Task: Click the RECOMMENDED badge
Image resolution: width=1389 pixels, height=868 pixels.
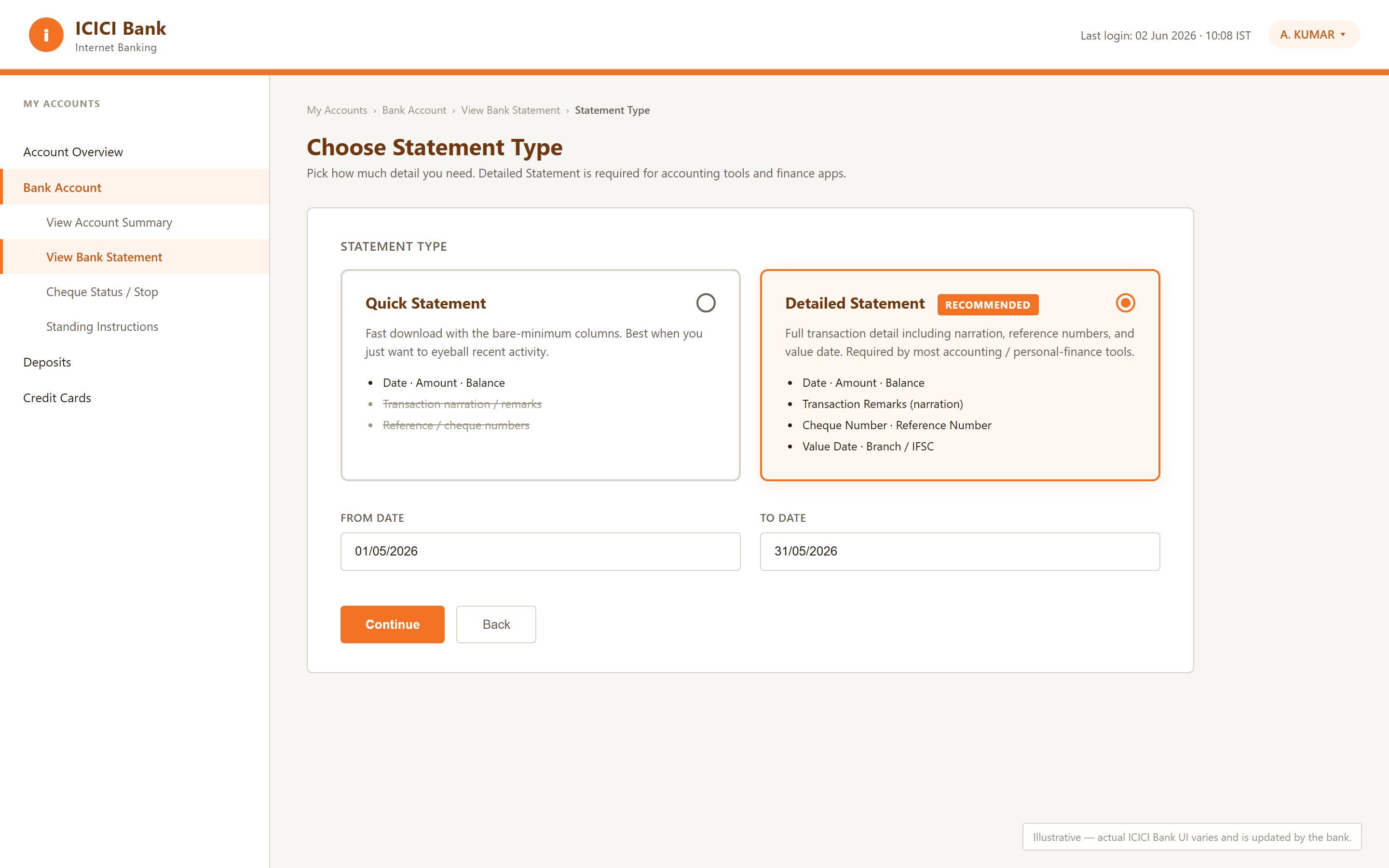Action: [987, 305]
